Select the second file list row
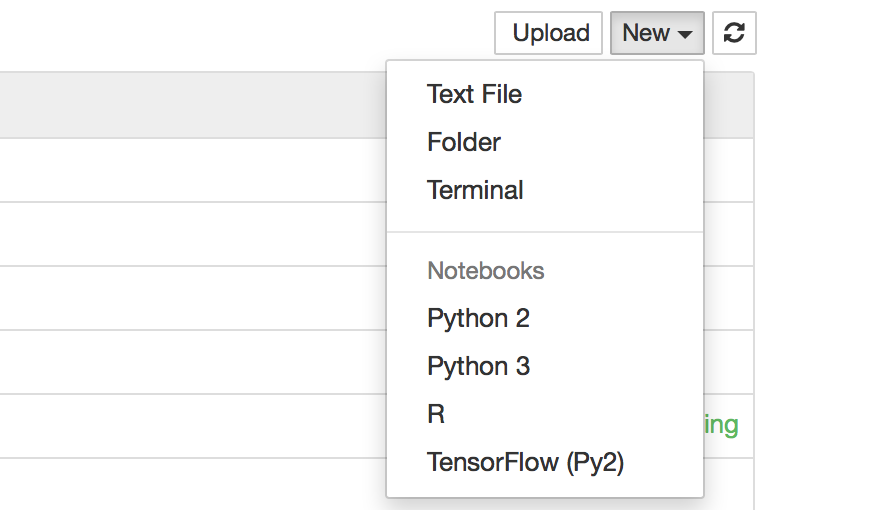Screen dimensions: 870x510 190,234
